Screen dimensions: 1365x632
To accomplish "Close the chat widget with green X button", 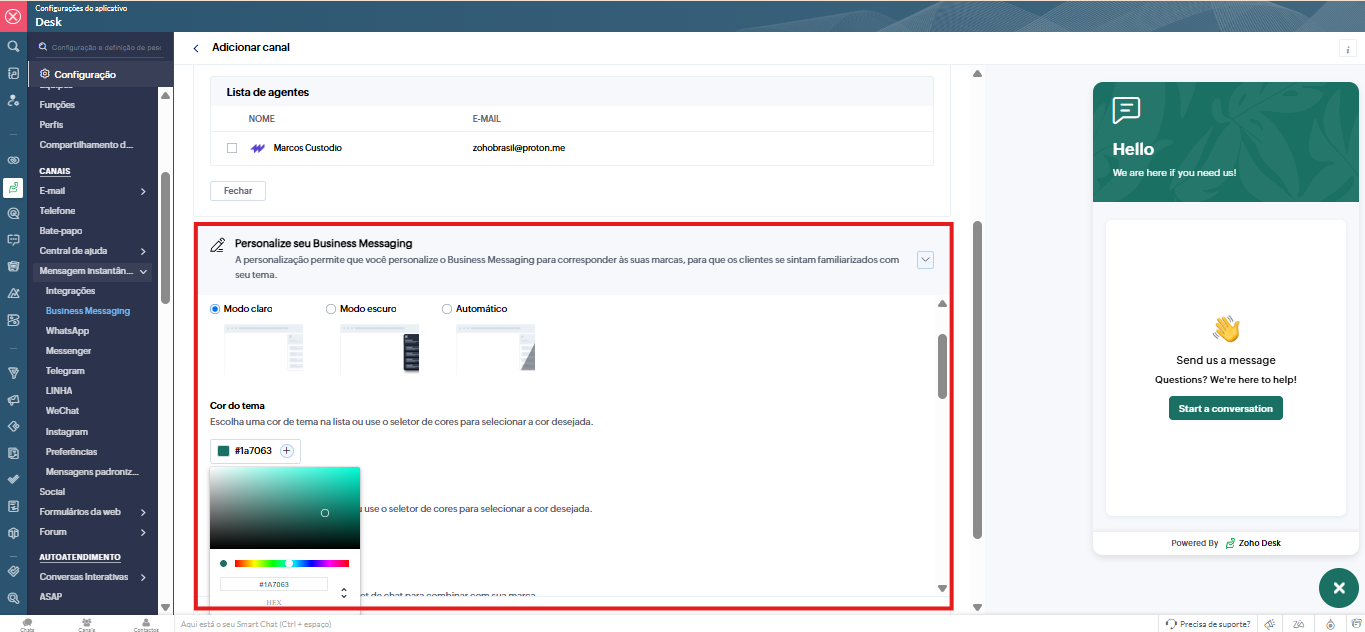I will (1338, 588).
